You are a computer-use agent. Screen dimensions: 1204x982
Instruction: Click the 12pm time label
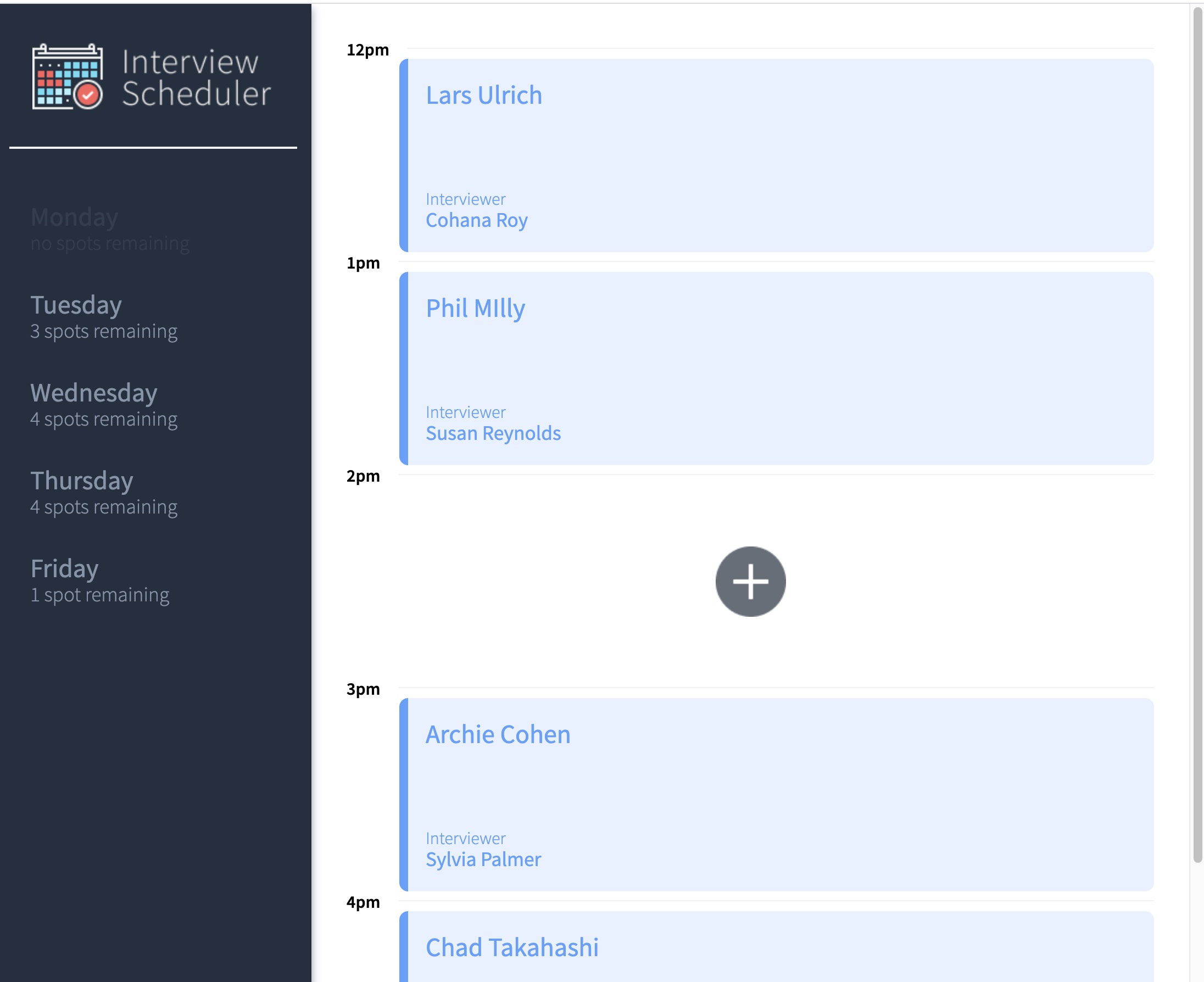coord(368,51)
